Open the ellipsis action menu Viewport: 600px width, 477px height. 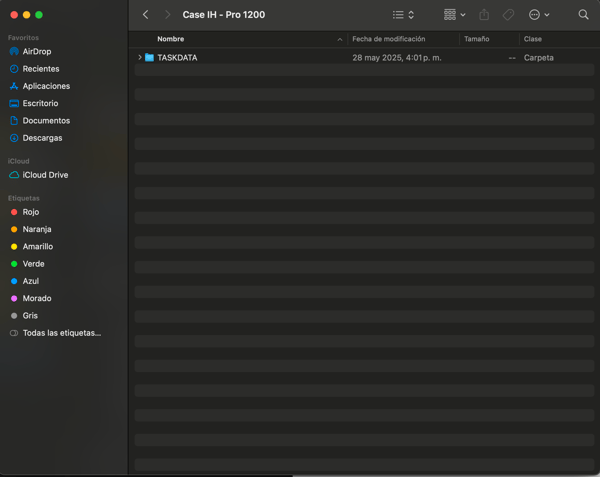pyautogui.click(x=539, y=15)
